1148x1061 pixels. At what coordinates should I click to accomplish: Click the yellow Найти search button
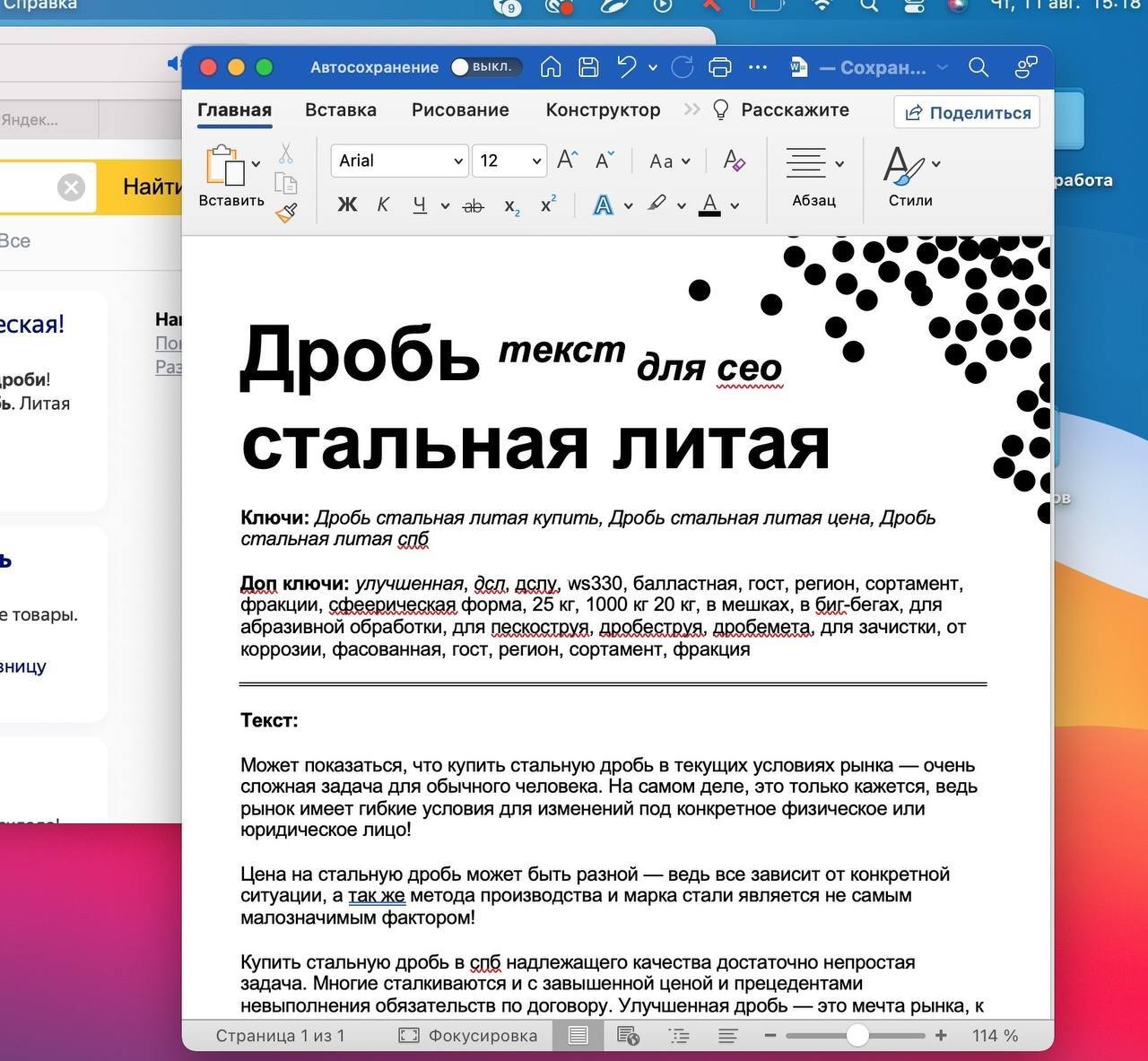point(151,187)
